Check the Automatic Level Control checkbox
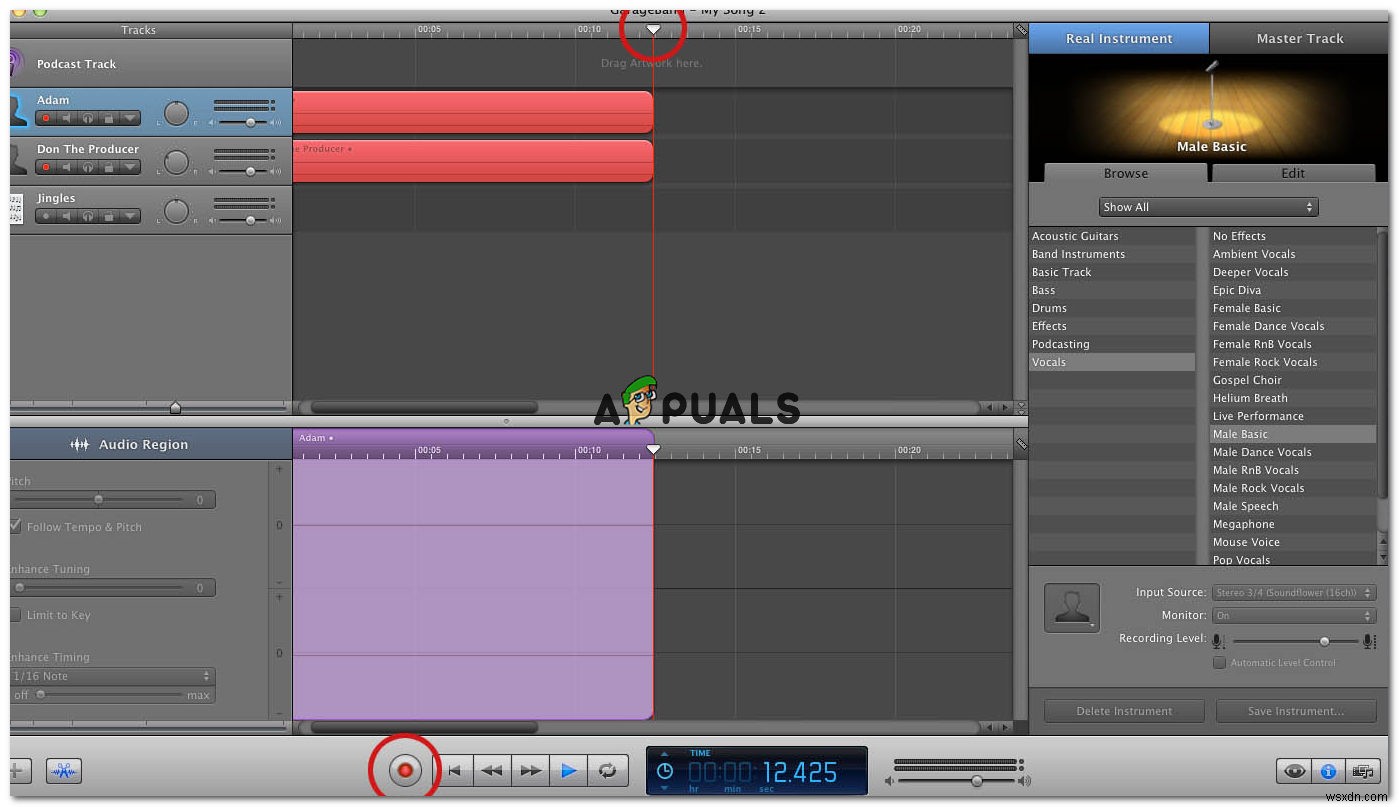 pyautogui.click(x=1220, y=662)
